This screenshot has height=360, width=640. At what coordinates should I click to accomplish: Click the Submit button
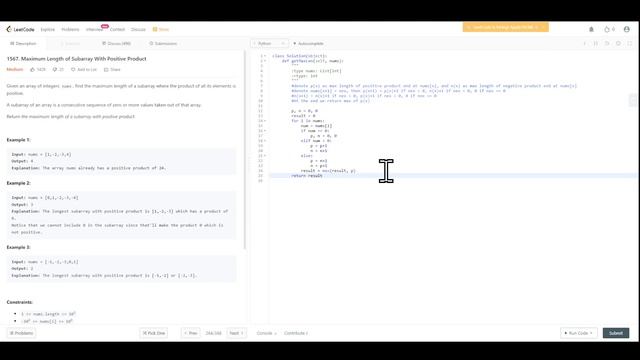pos(616,333)
